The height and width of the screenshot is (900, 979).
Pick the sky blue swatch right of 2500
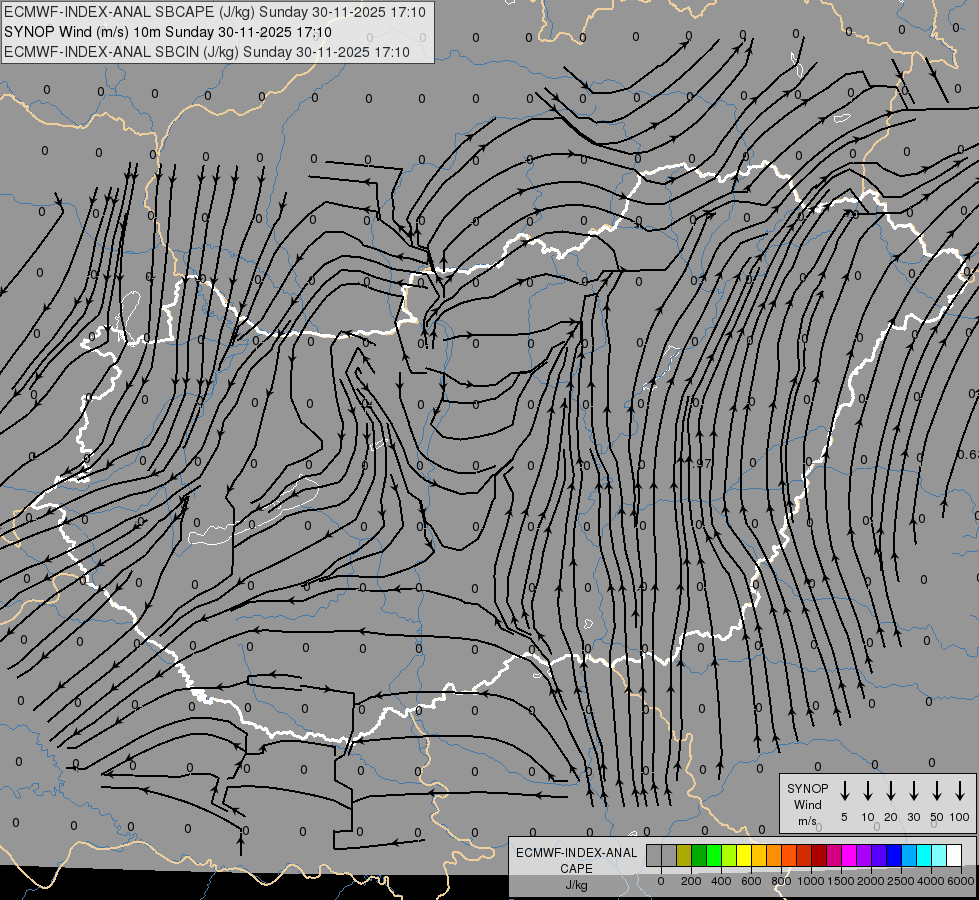908,855
